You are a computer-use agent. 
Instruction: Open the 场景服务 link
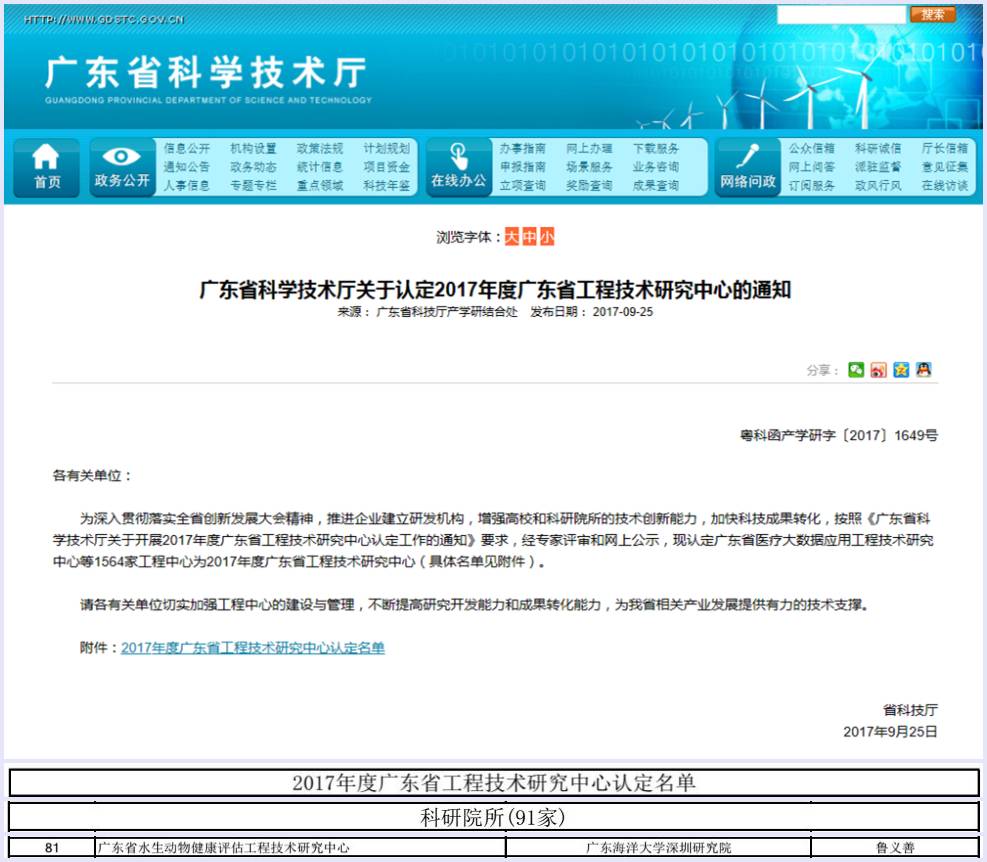589,167
